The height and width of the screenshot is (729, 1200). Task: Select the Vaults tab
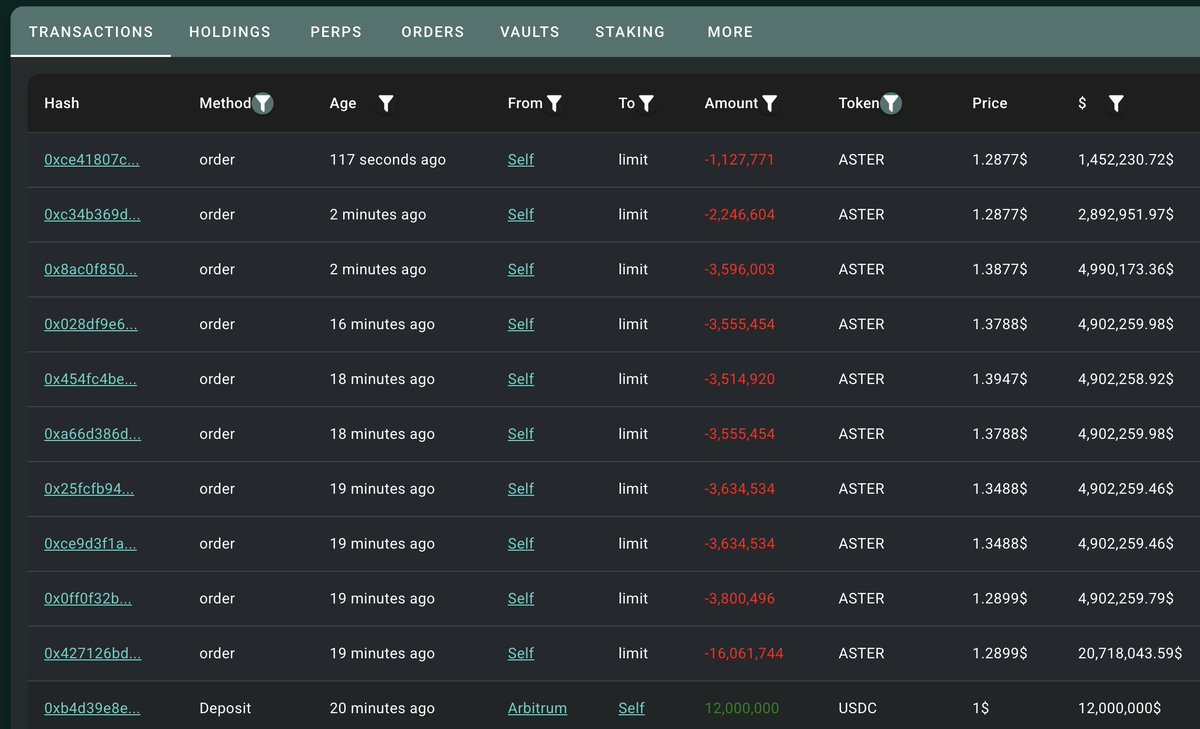(530, 32)
